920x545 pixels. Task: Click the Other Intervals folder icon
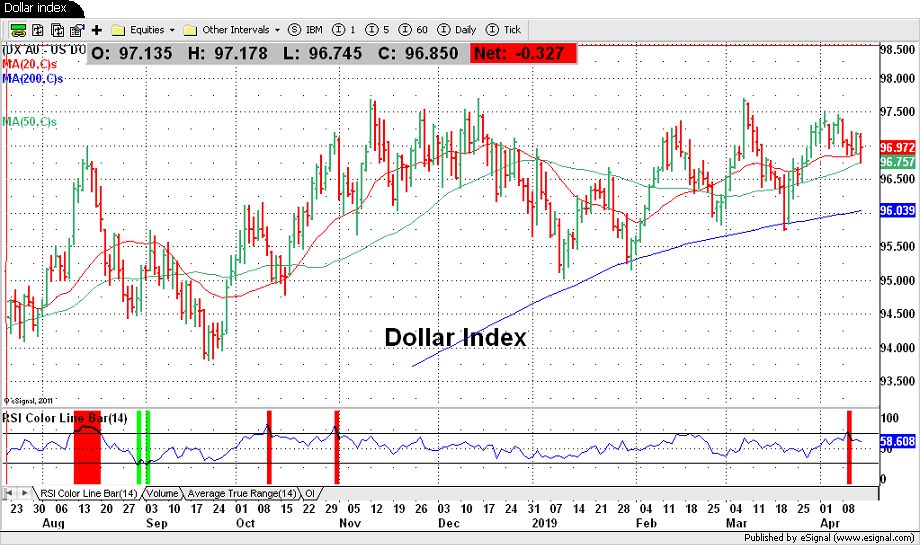[x=190, y=30]
